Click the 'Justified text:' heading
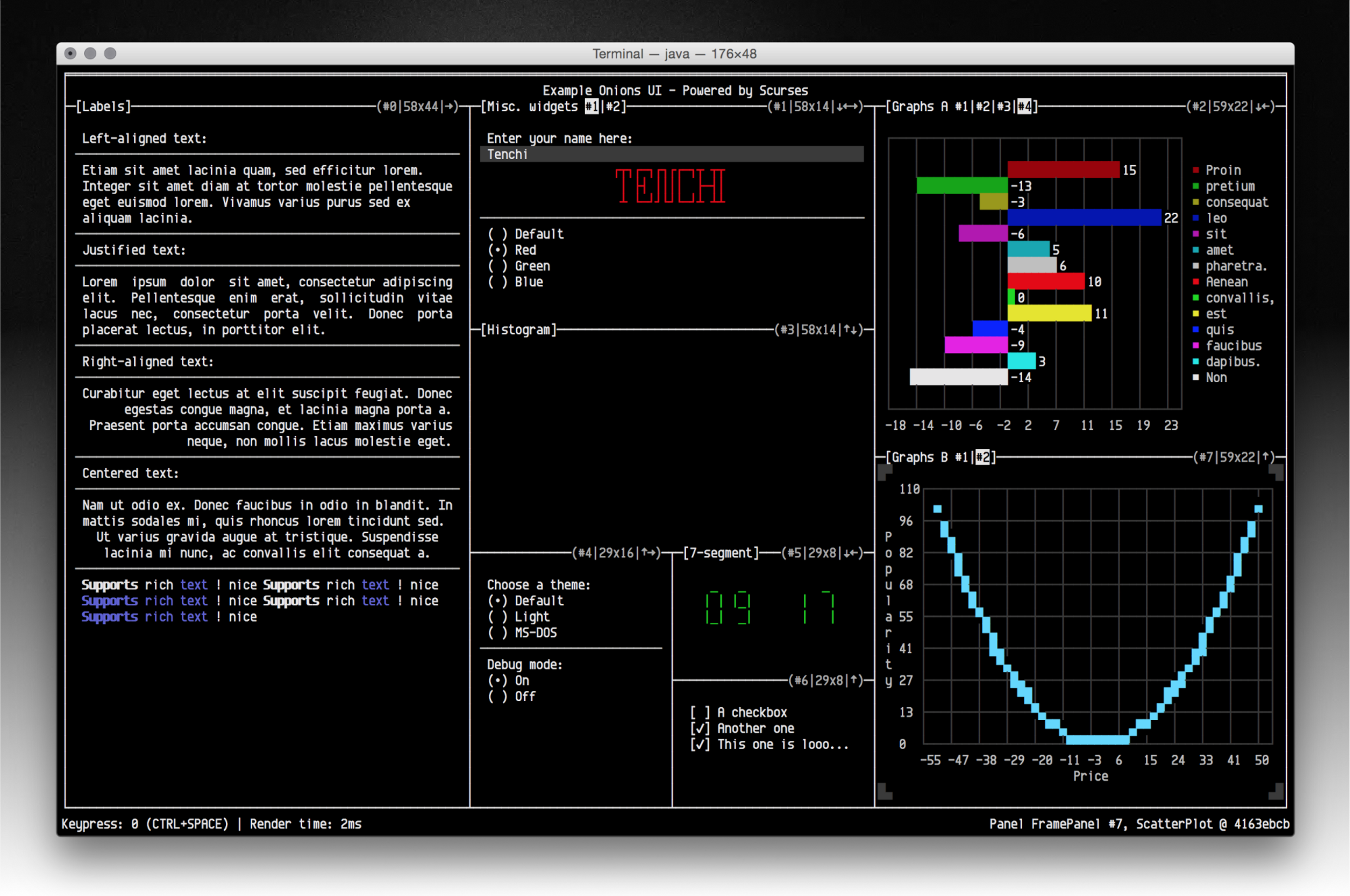 (x=134, y=250)
